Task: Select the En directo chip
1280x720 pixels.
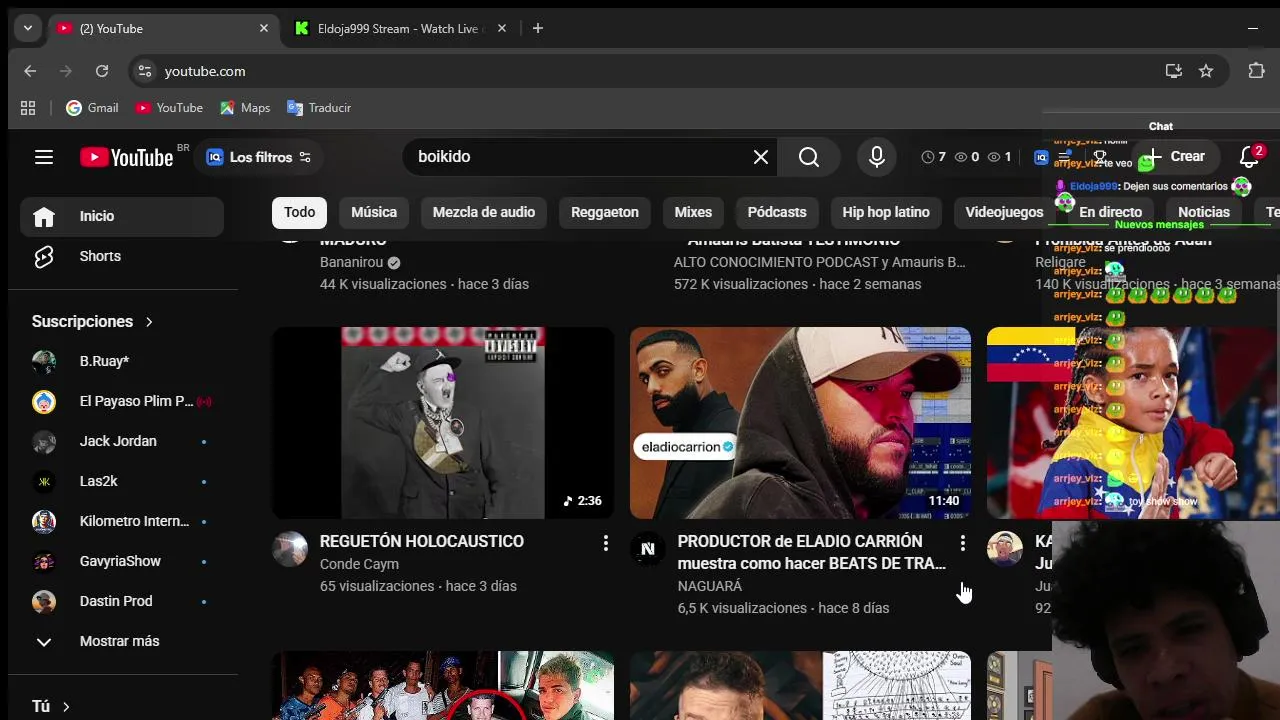Action: coord(1110,212)
